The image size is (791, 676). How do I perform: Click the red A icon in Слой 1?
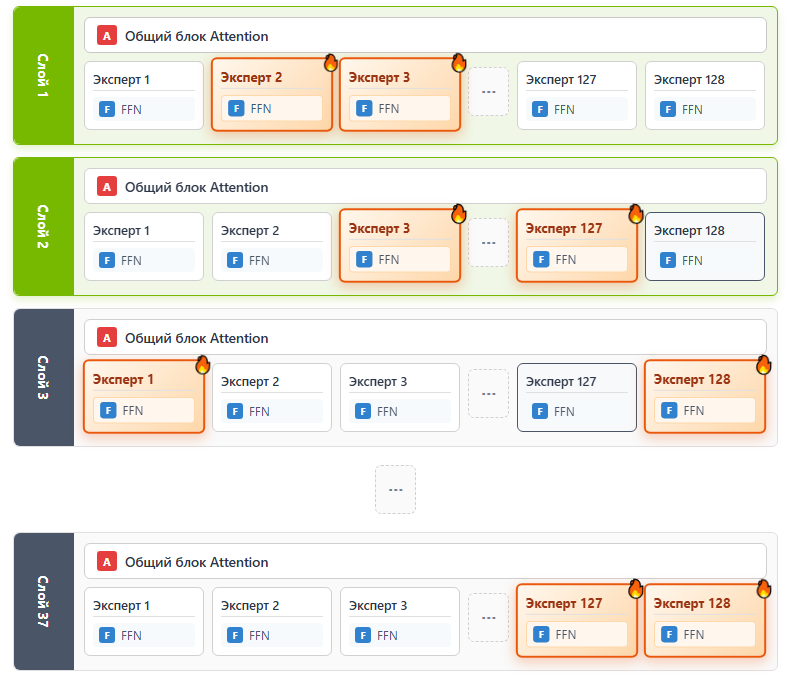pos(107,36)
